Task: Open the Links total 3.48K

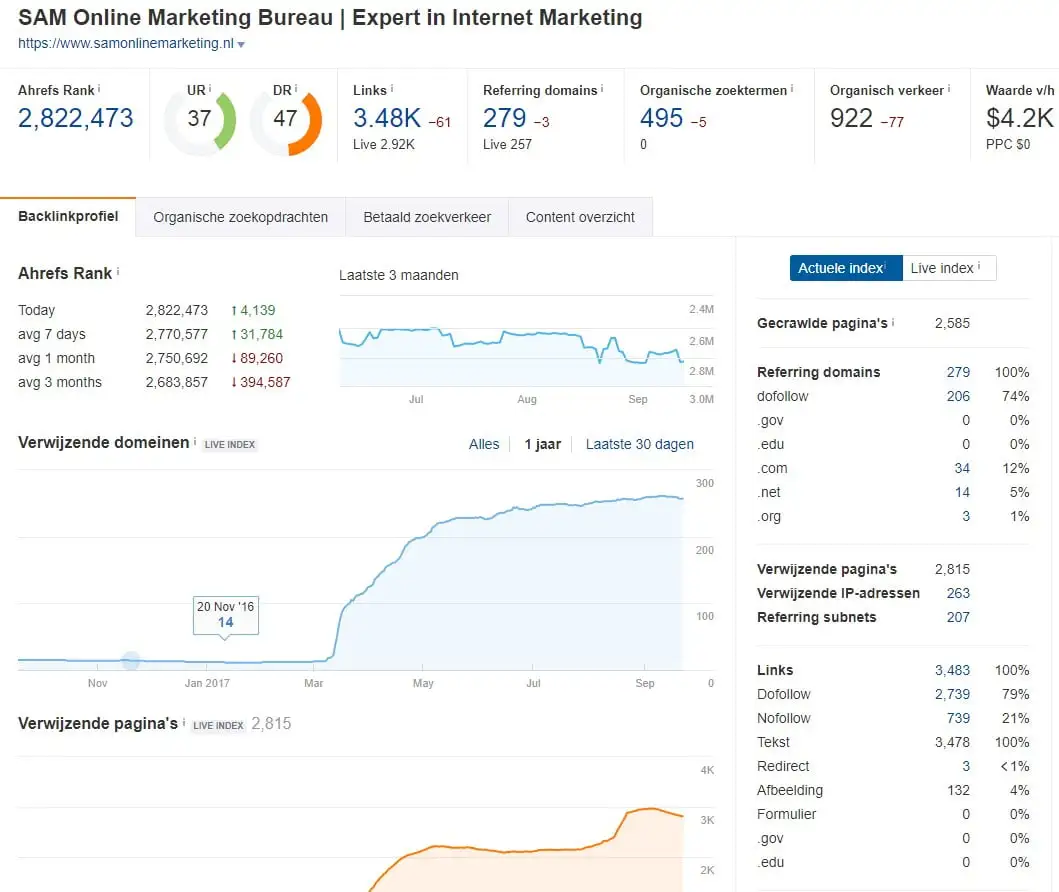Action: click(x=387, y=118)
